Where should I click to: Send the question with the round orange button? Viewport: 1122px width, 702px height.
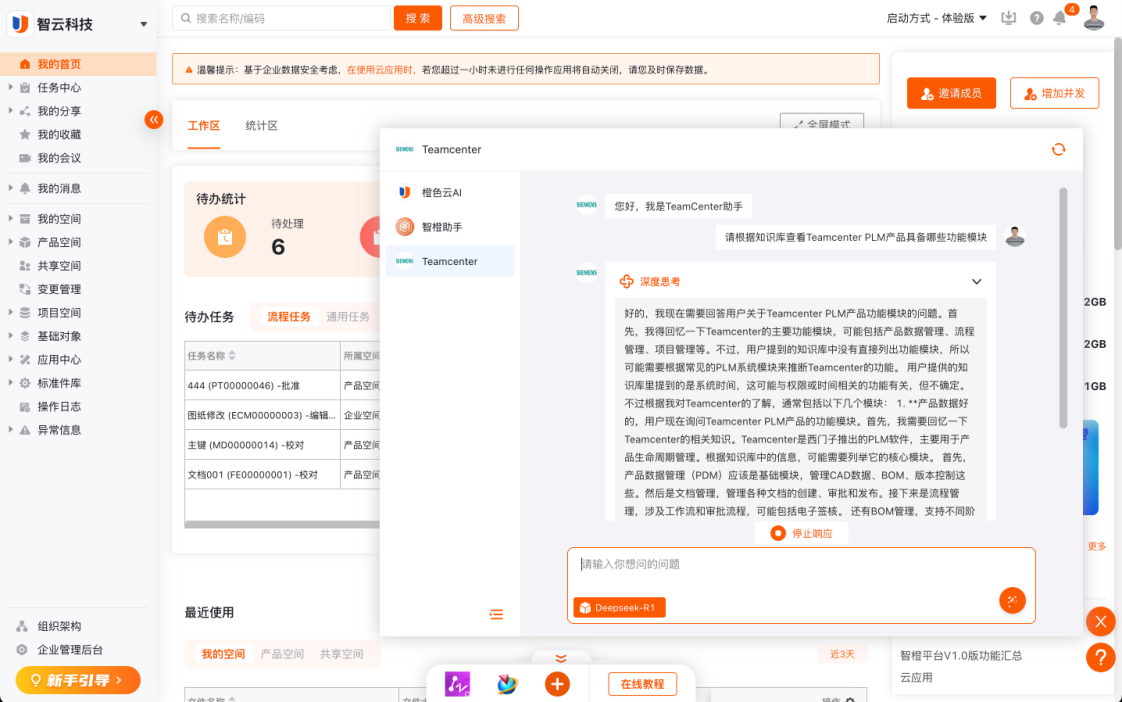[1012, 600]
